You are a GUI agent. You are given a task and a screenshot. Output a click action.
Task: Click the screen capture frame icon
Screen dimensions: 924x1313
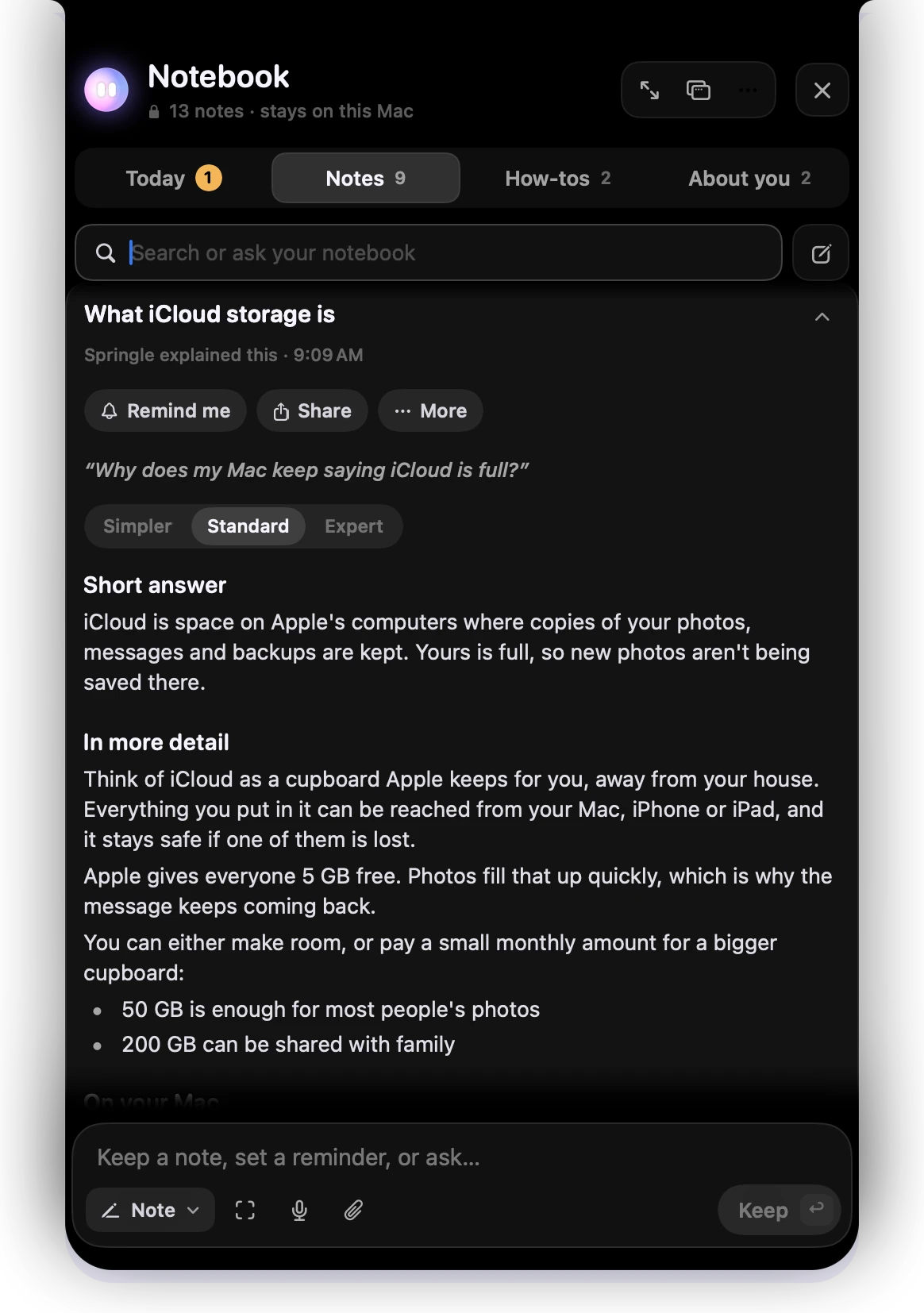pyautogui.click(x=245, y=1210)
